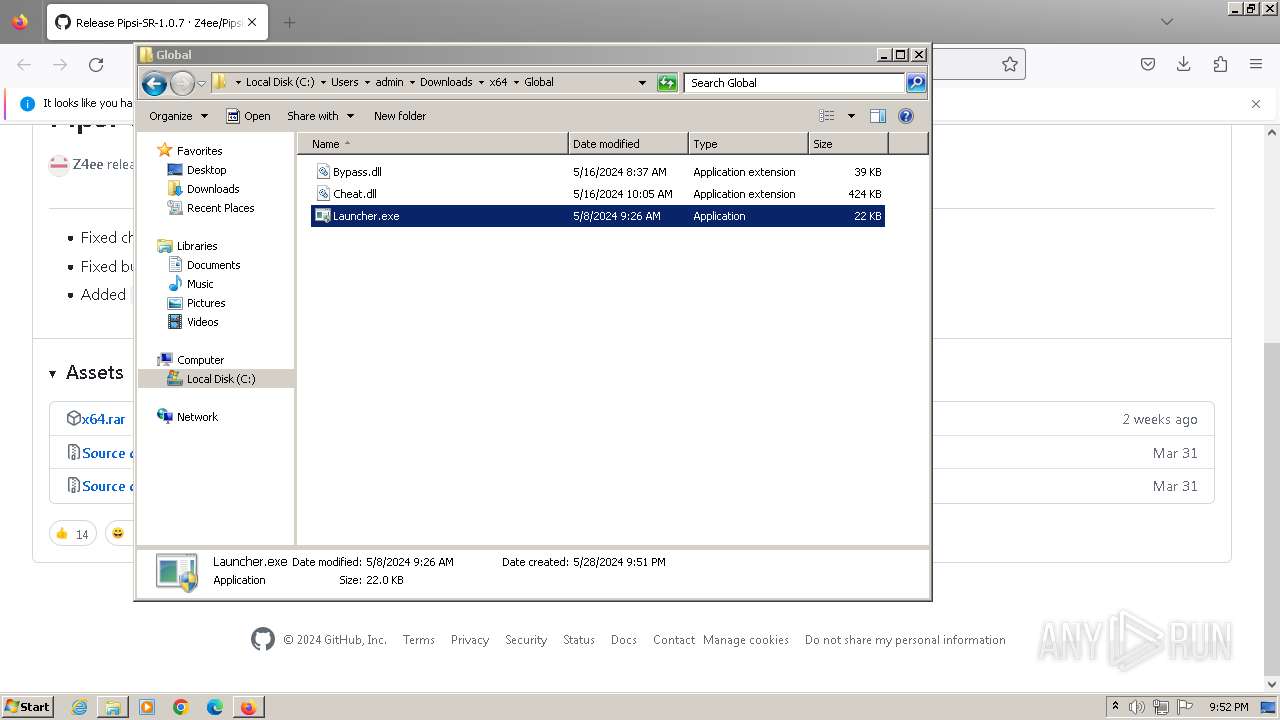Open GitHub Security footer link

(x=526, y=640)
